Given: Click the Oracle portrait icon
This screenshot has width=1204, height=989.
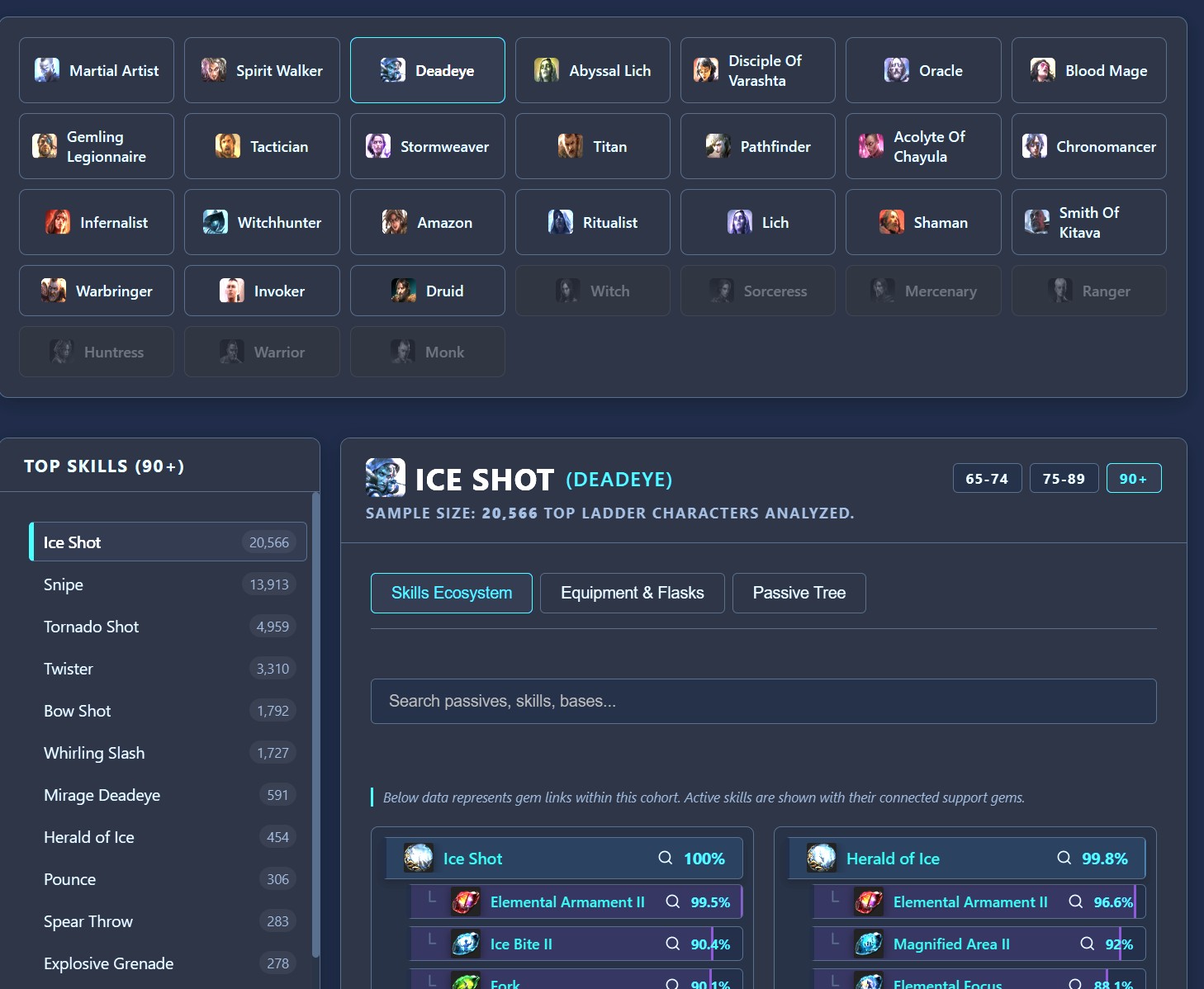Looking at the screenshot, I should pos(897,70).
